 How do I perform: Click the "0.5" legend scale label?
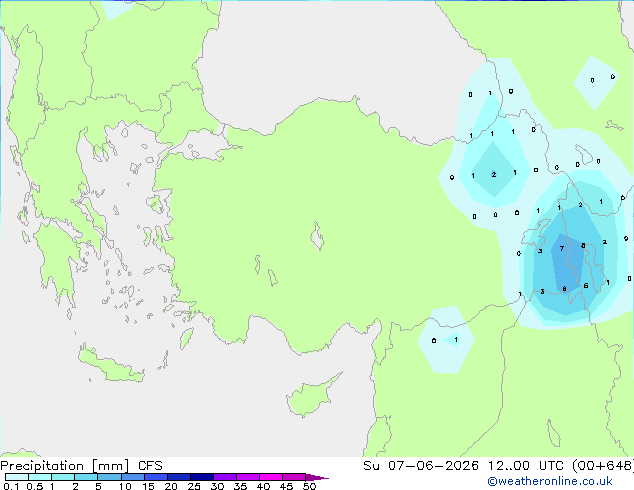35,486
